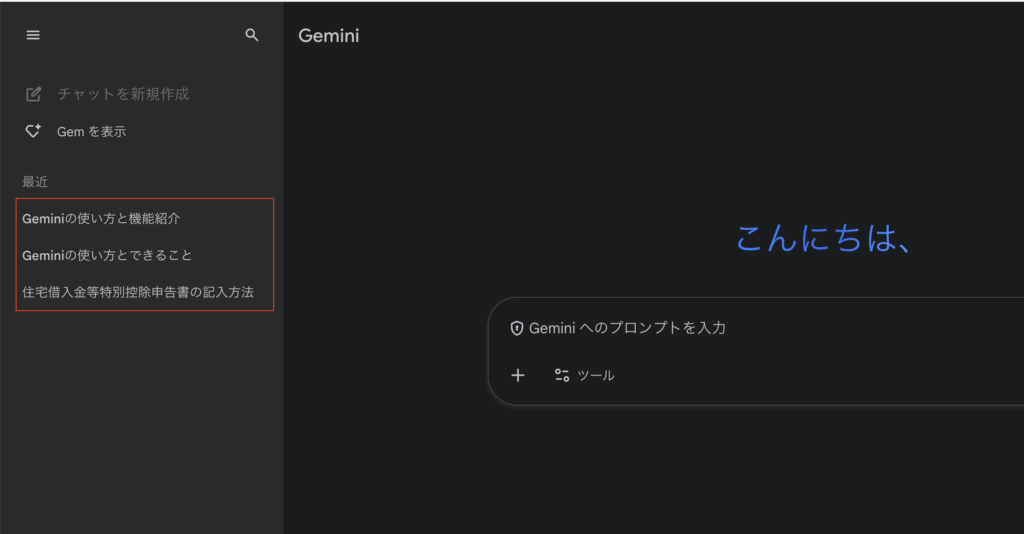Open the Geminiの使い方と機能紹介 chat
Viewport: 1024px width, 534px height.
tap(101, 217)
